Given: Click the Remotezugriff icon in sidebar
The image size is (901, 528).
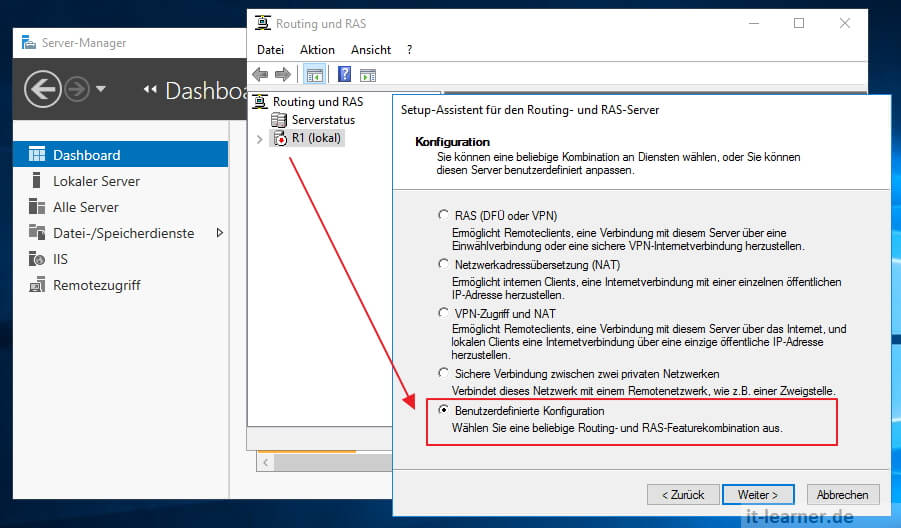Looking at the screenshot, I should [x=37, y=284].
